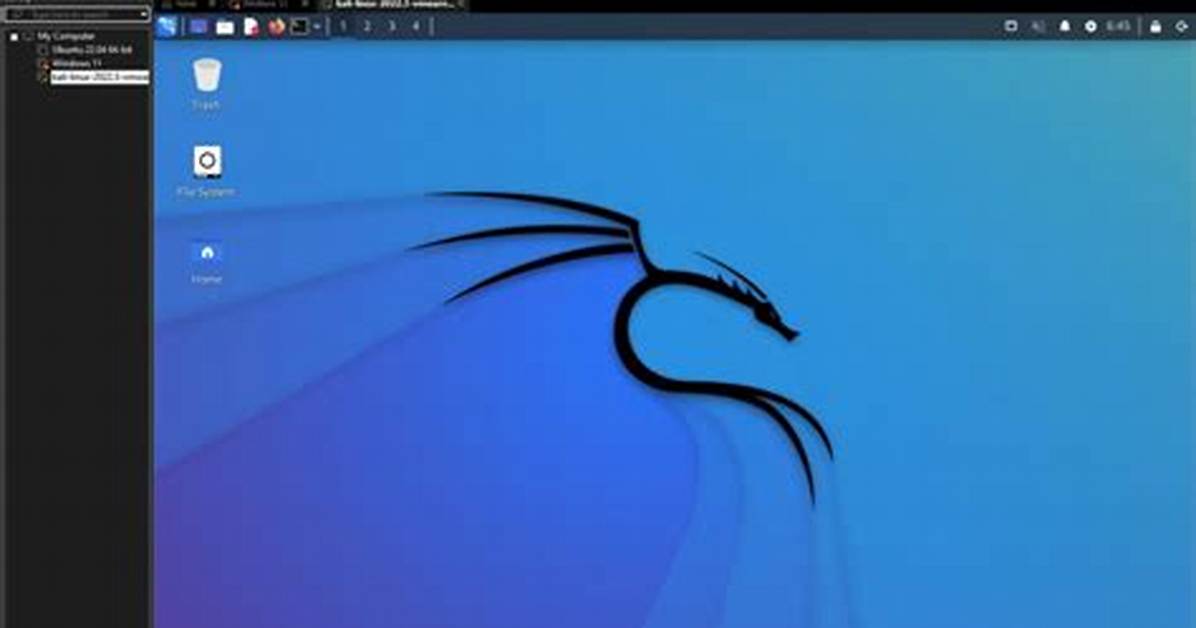Lock the screen with the padlock icon
Image resolution: width=1196 pixels, height=628 pixels.
(x=1156, y=26)
